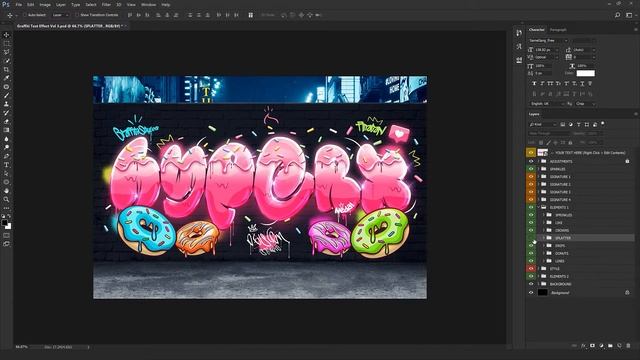Hide the ELEMENTS 2 group

pyautogui.click(x=531, y=276)
